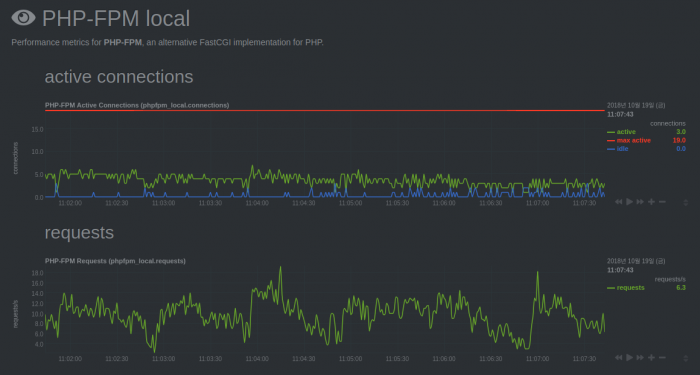Click the 'PHP-FPM Requests (phpfpm_local.requests)' chart title

click(x=115, y=261)
